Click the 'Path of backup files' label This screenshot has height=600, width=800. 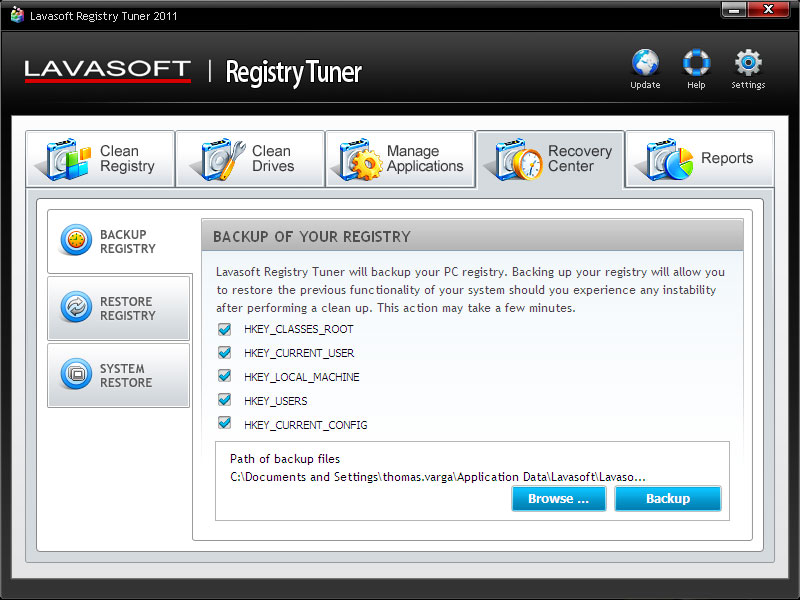pos(285,459)
